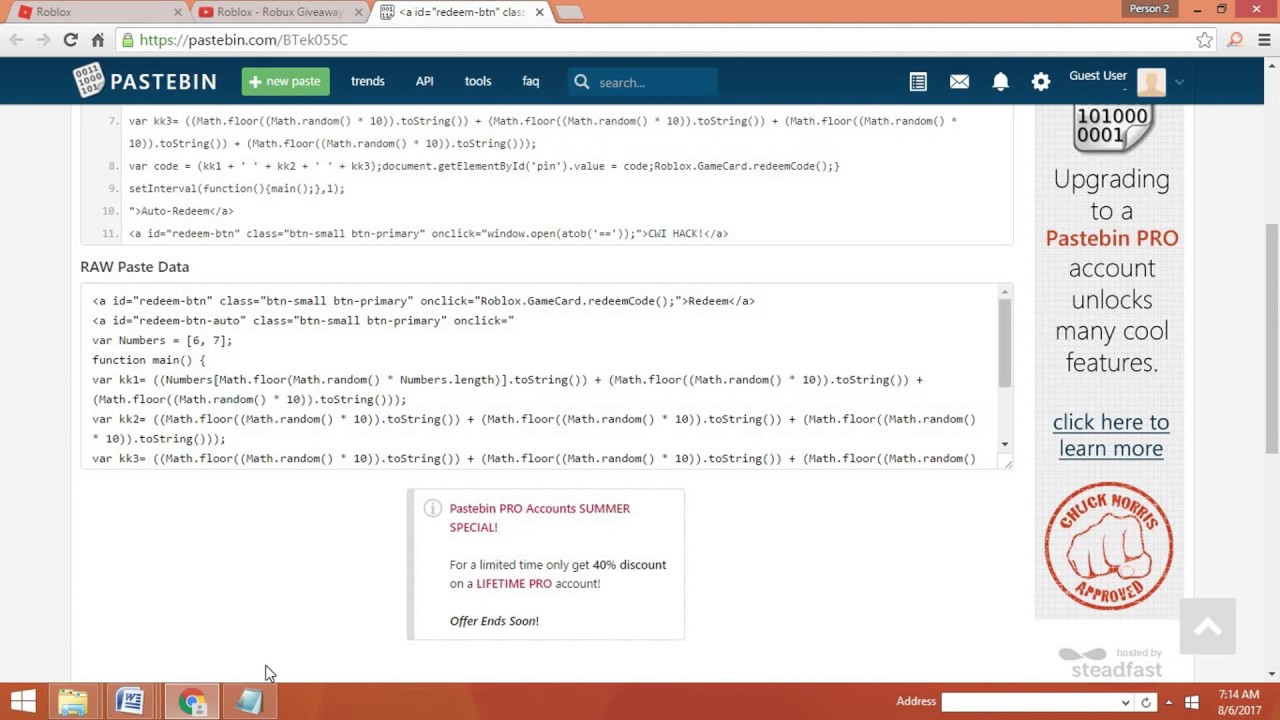Image resolution: width=1280 pixels, height=720 pixels.
Task: Click the LIFETIME PRO link
Action: pos(514,583)
